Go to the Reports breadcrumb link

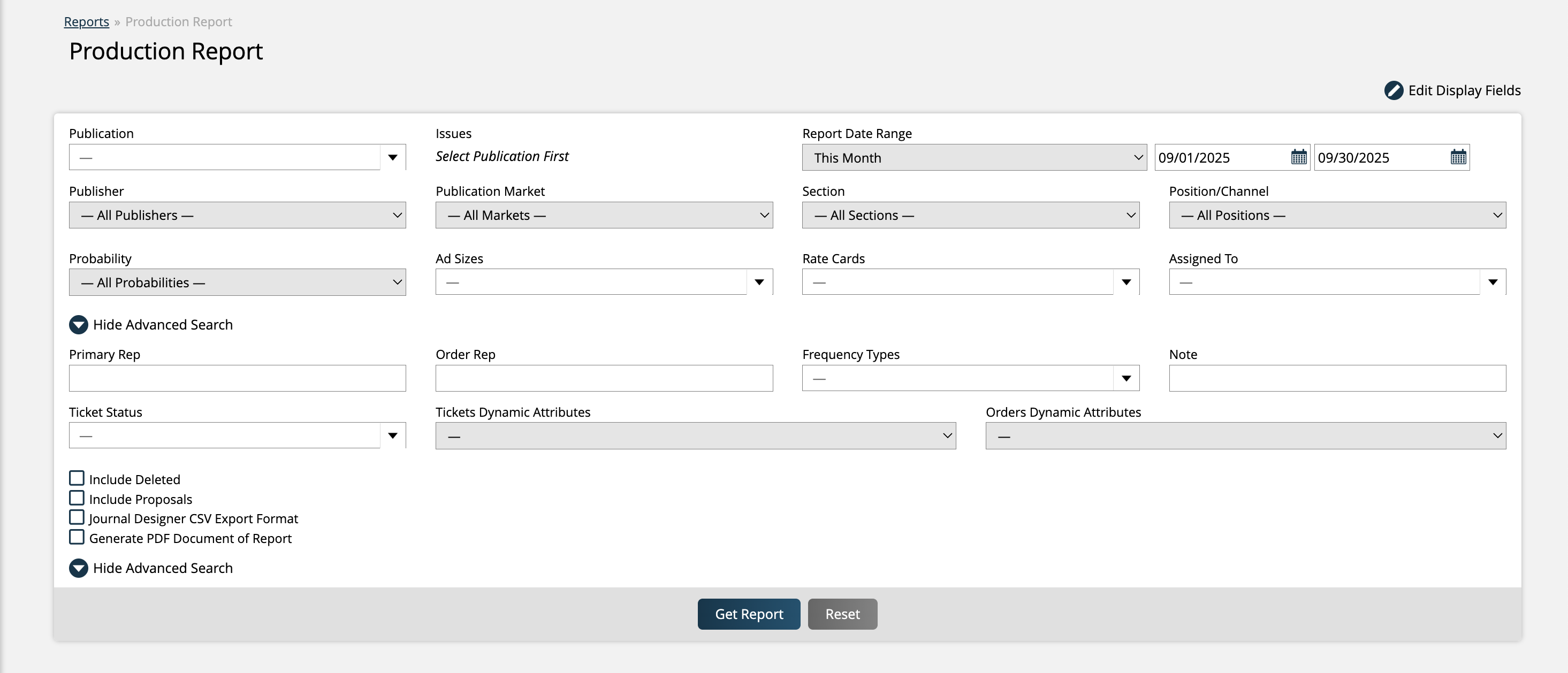(x=87, y=22)
